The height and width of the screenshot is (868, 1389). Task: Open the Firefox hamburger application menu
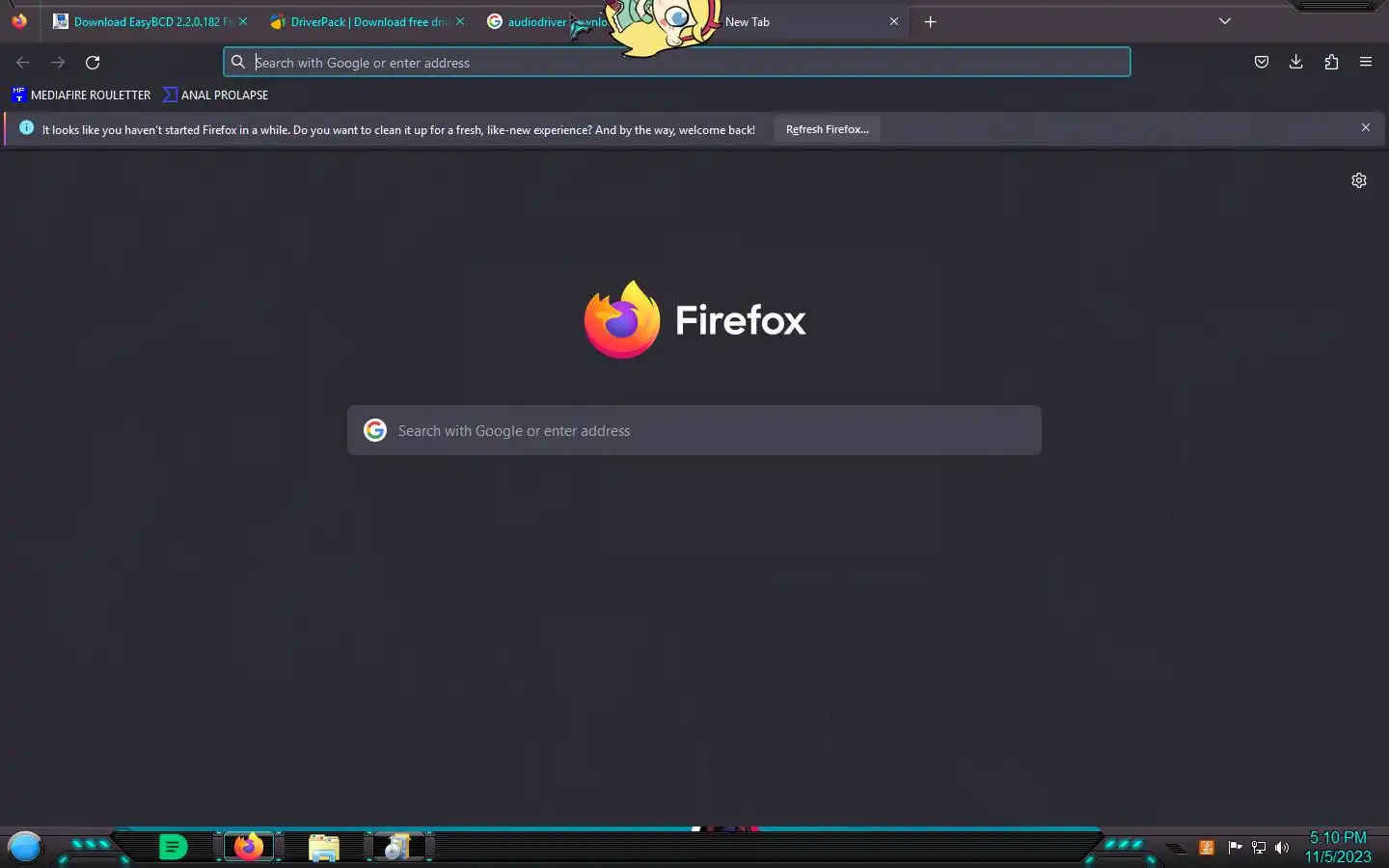click(x=1366, y=63)
